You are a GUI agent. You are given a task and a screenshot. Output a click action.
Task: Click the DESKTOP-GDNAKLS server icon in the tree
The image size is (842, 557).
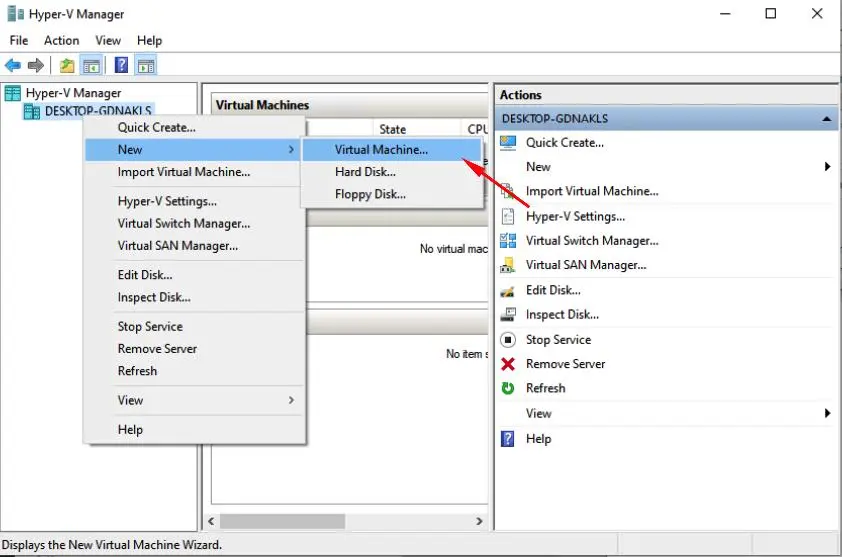[32, 111]
